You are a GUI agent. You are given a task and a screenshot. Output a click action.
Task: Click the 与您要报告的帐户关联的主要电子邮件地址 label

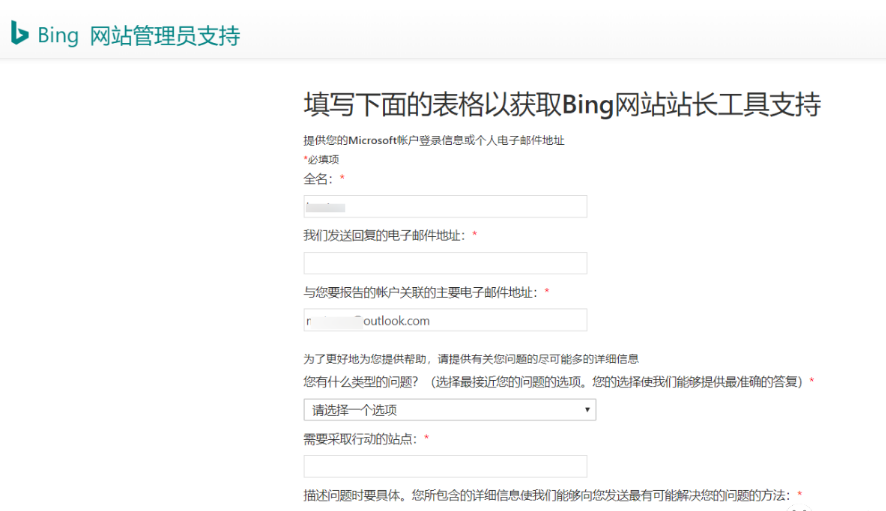[421, 292]
